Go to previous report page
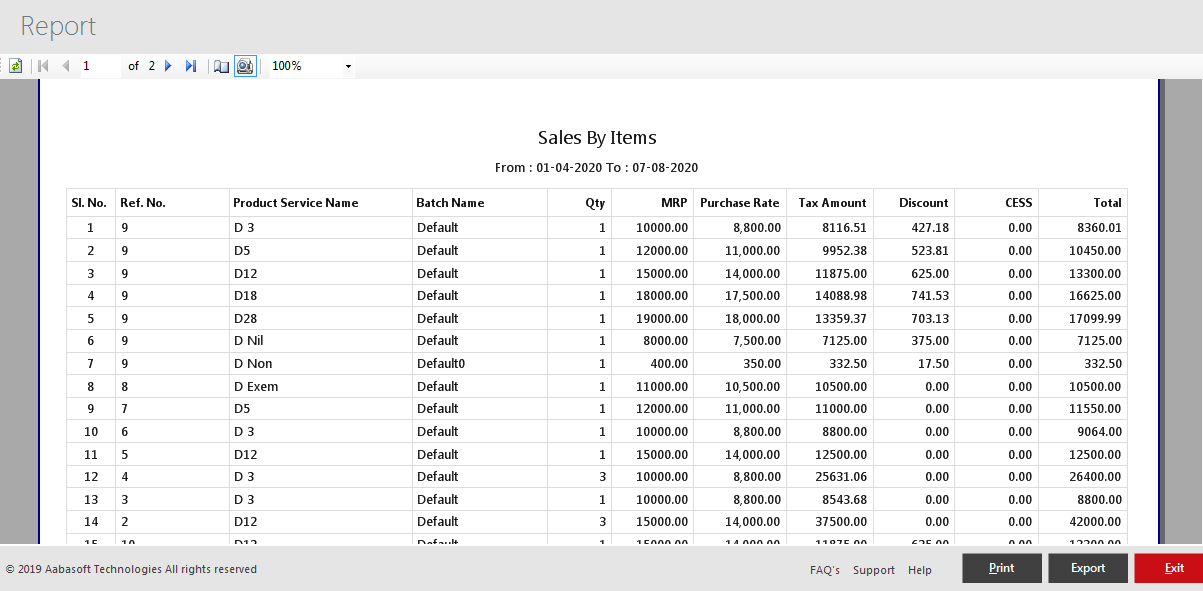Viewport: 1203px width, 591px height. 66,66
